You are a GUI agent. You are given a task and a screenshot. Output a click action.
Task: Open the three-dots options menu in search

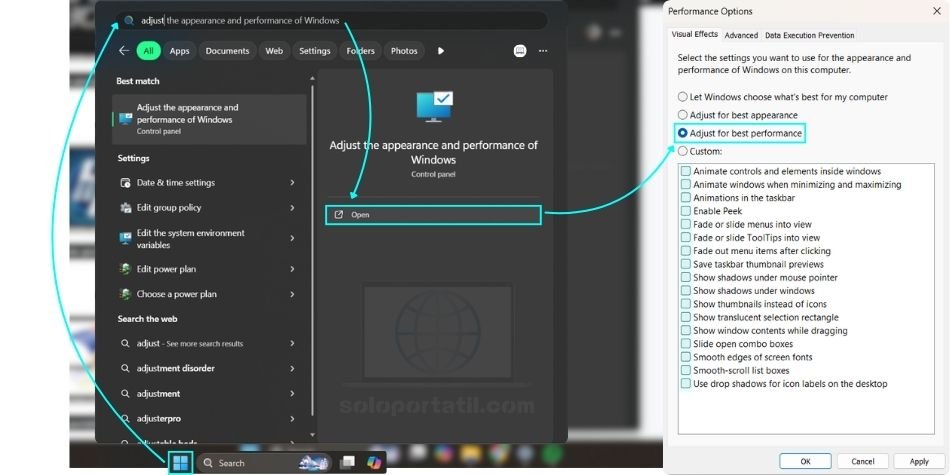(543, 51)
